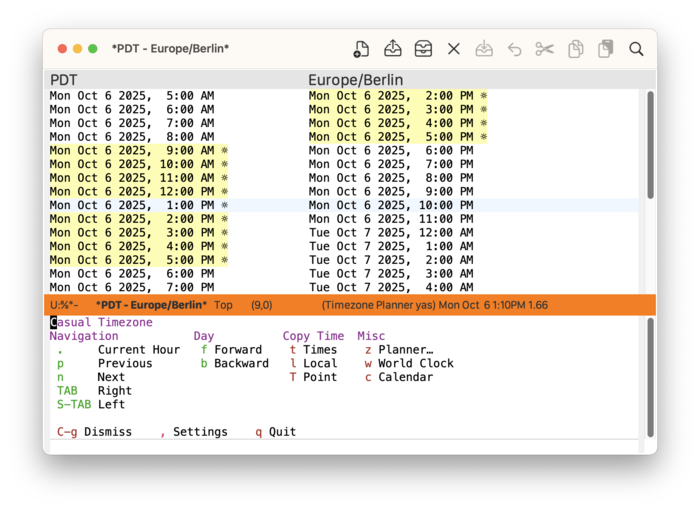
Task: Click the PDT 1:00 PM row
Action: 139,205
